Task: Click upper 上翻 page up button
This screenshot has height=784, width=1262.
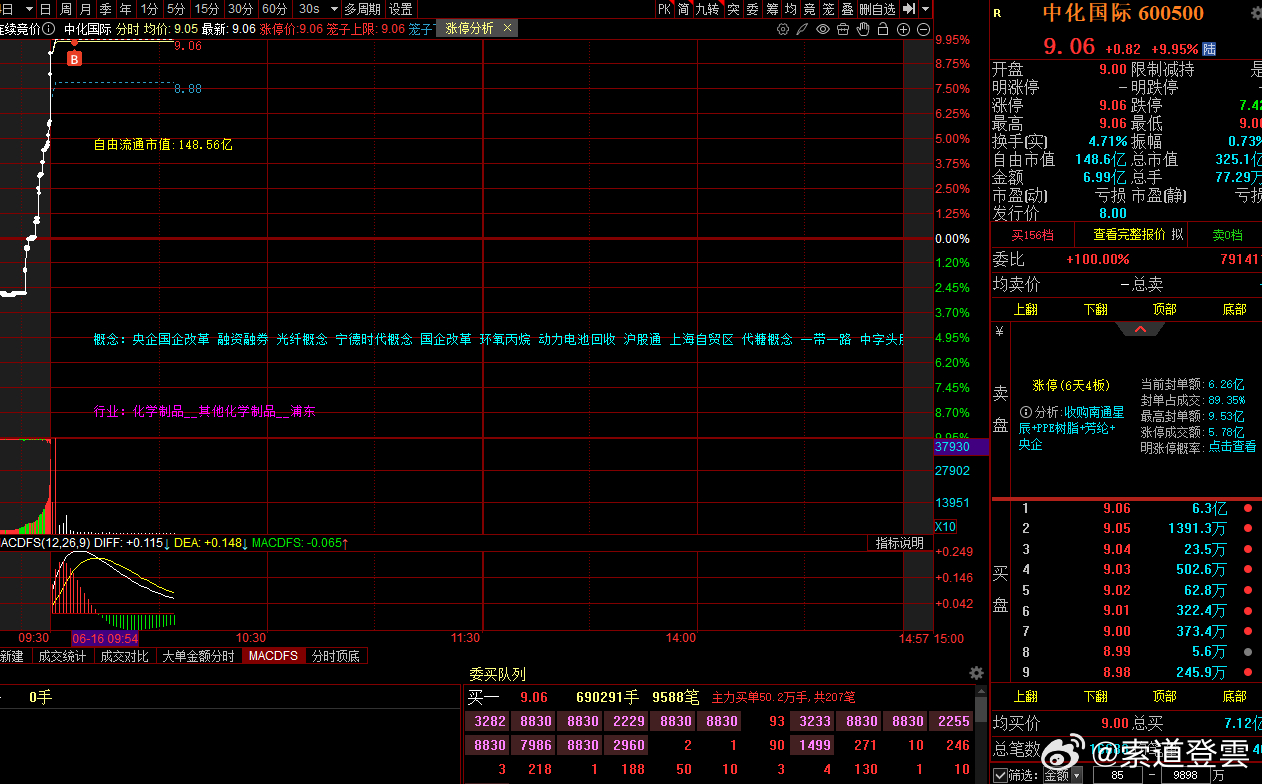Action: pyautogui.click(x=1025, y=309)
